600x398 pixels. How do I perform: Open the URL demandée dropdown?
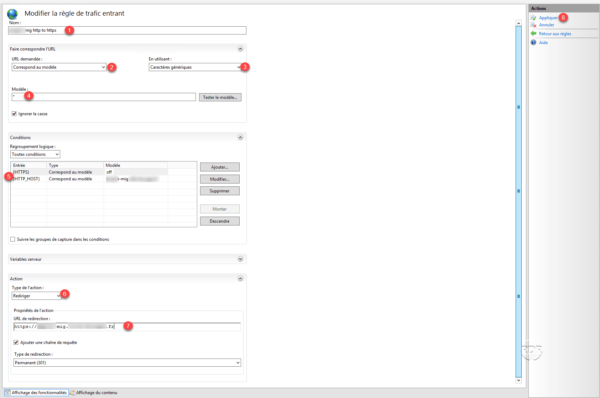click(59, 67)
